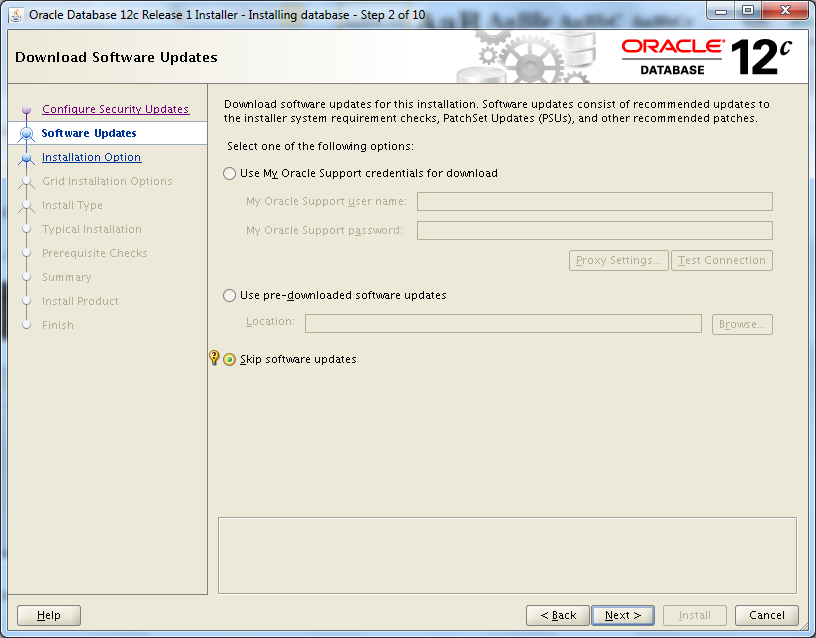Click the 'Select one of the following options:' text

click(x=321, y=146)
